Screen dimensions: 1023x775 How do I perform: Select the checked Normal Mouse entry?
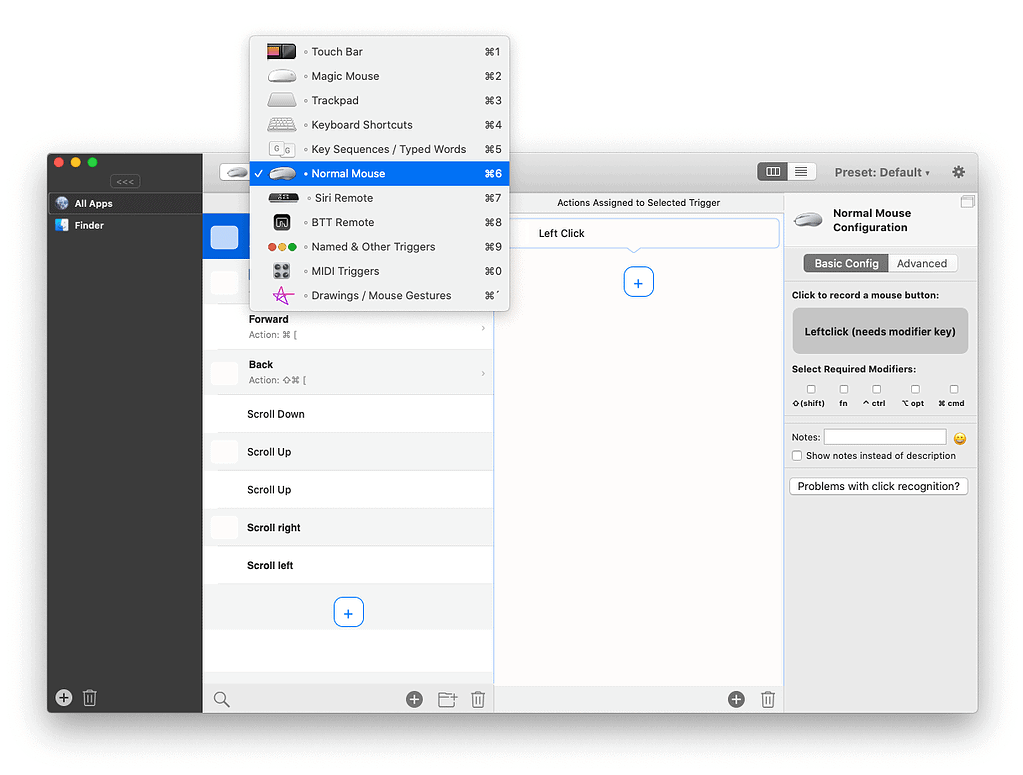(x=379, y=174)
